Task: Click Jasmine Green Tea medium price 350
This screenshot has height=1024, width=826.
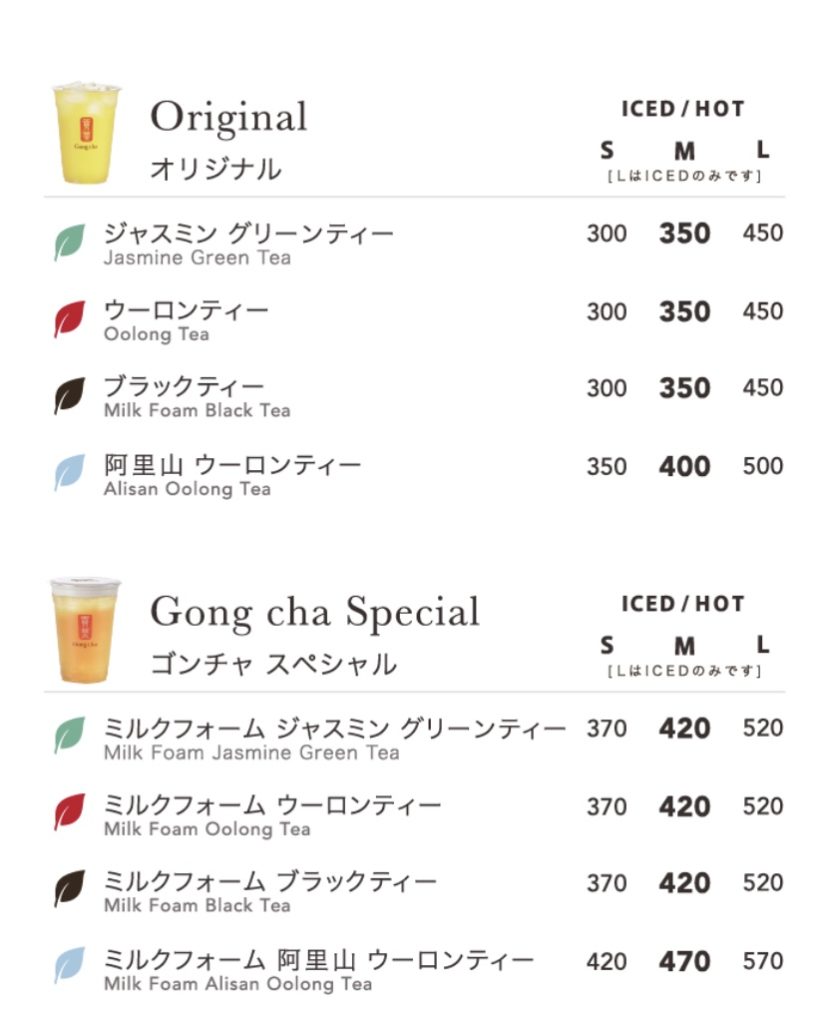Action: pyautogui.click(x=684, y=233)
